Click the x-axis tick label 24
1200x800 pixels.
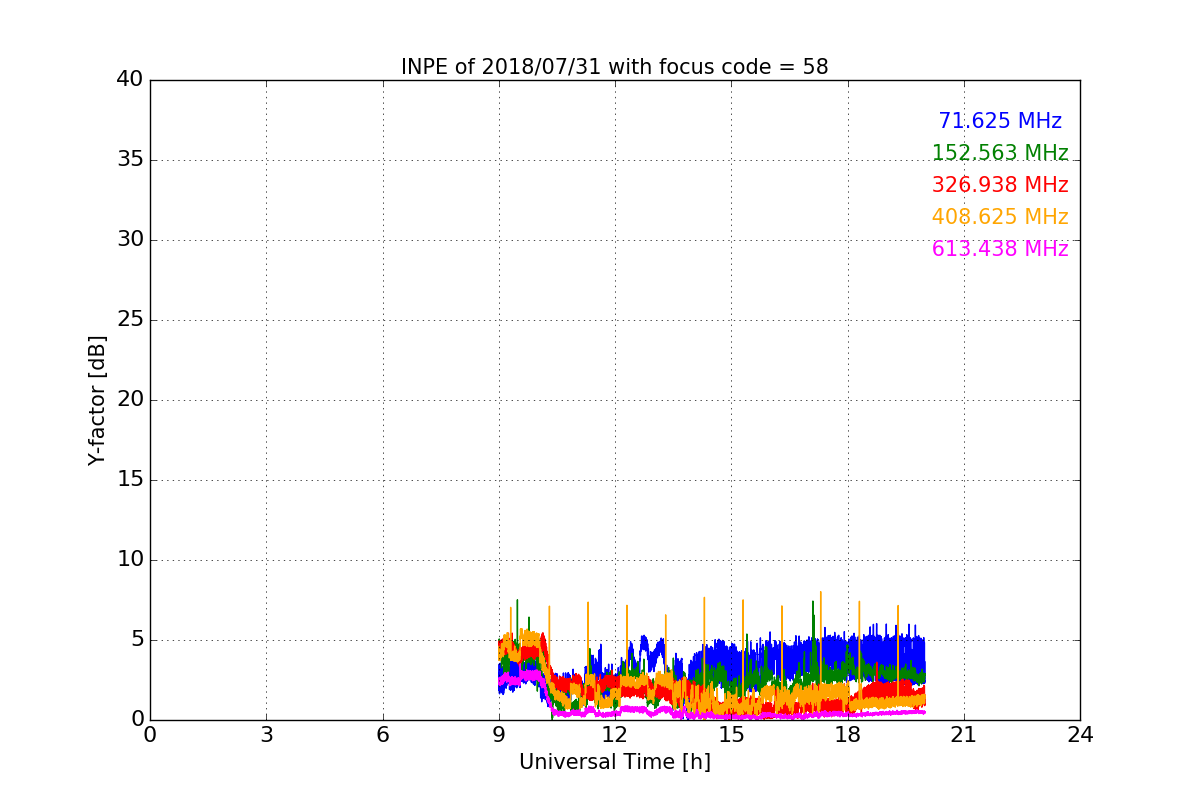tap(1080, 735)
